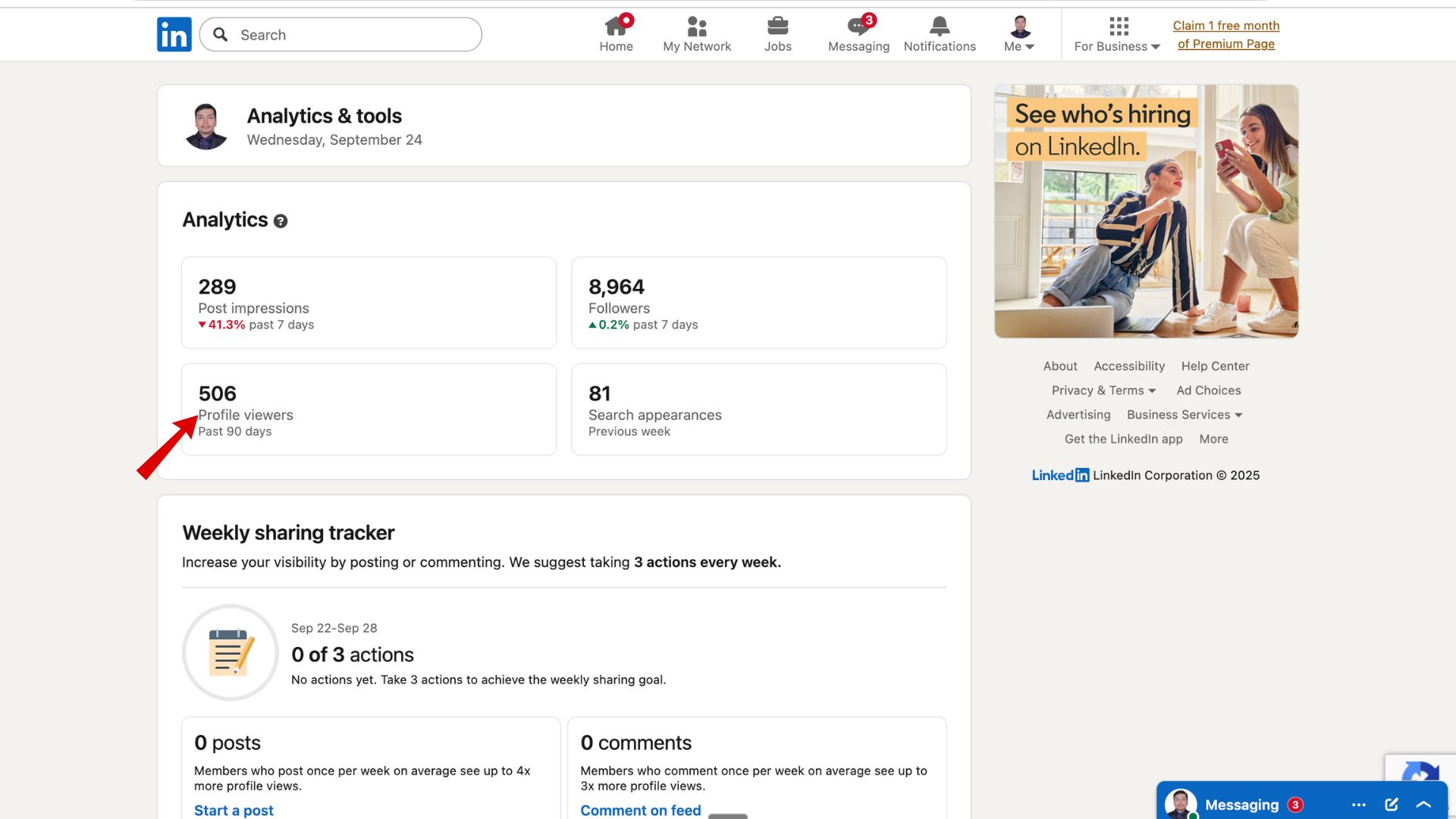Expand the messaging overlay chevron

tap(1423, 805)
